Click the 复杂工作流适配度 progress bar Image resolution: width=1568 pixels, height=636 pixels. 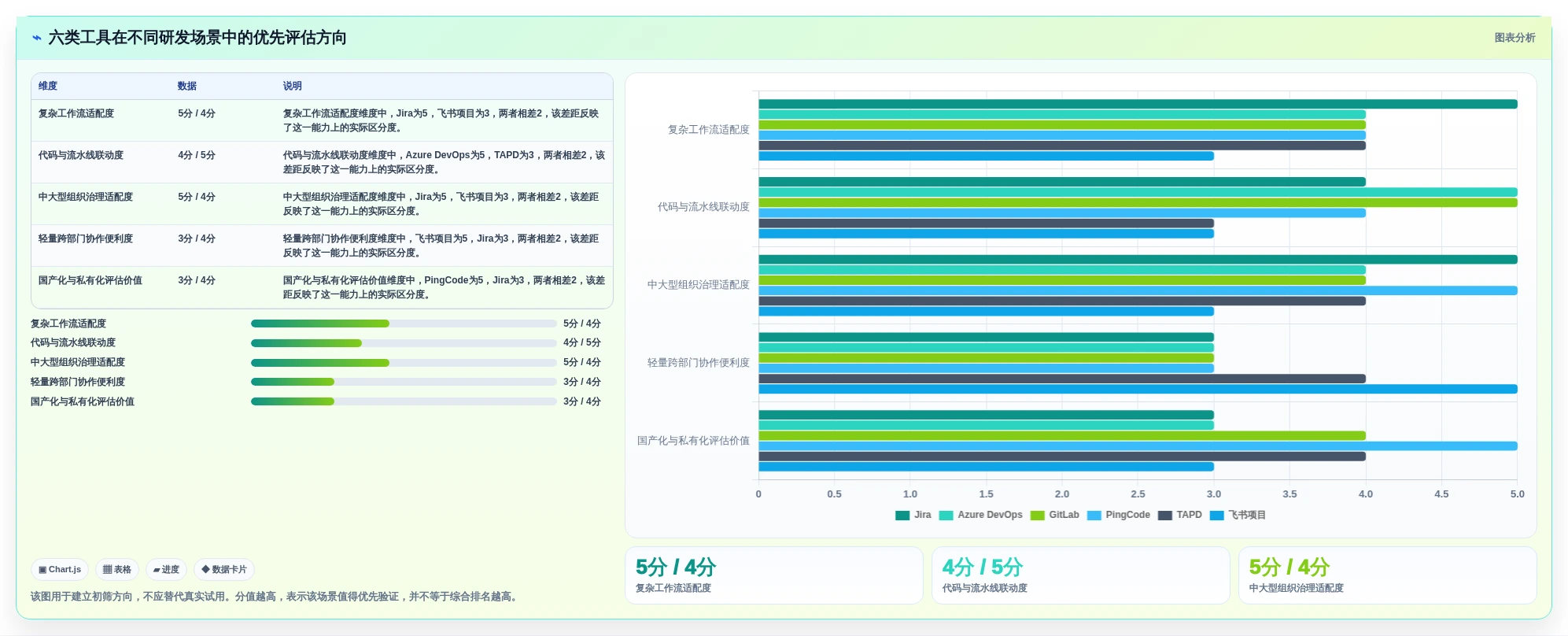coord(404,324)
